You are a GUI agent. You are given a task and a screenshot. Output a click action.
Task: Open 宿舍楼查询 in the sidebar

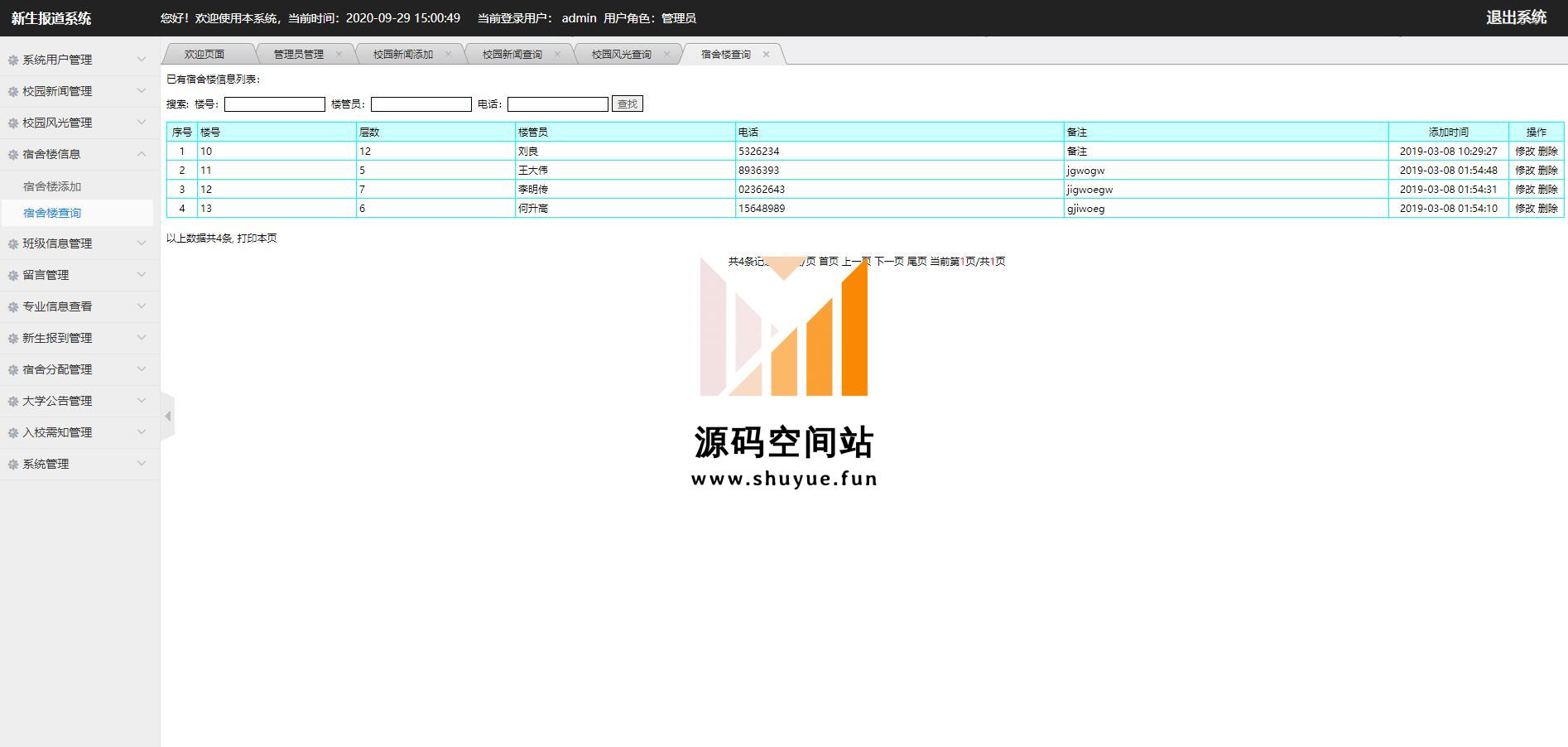[x=52, y=213]
